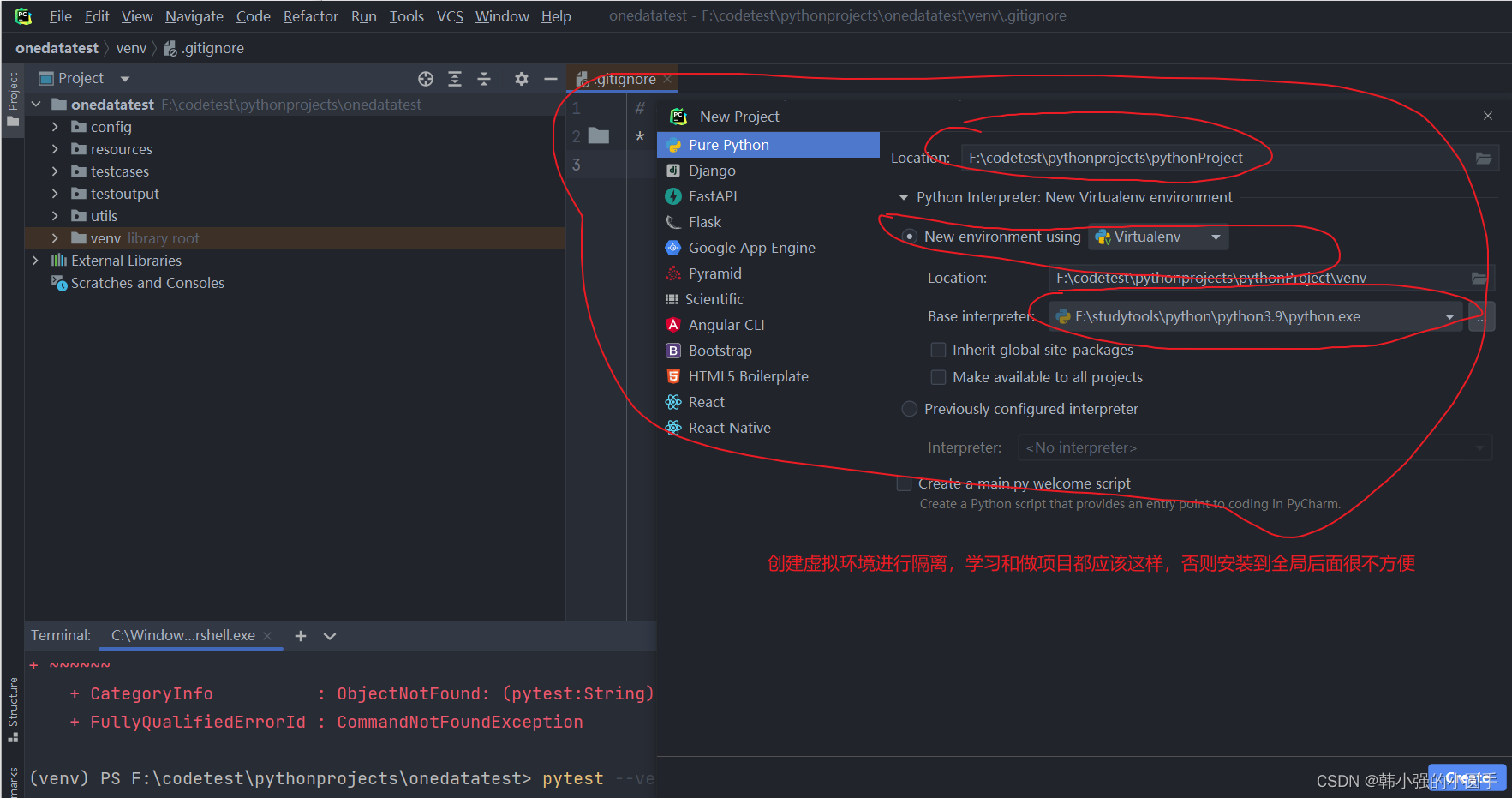The image size is (1512, 798).
Task: Click Expand All icon in Project panel
Action: pos(455,79)
